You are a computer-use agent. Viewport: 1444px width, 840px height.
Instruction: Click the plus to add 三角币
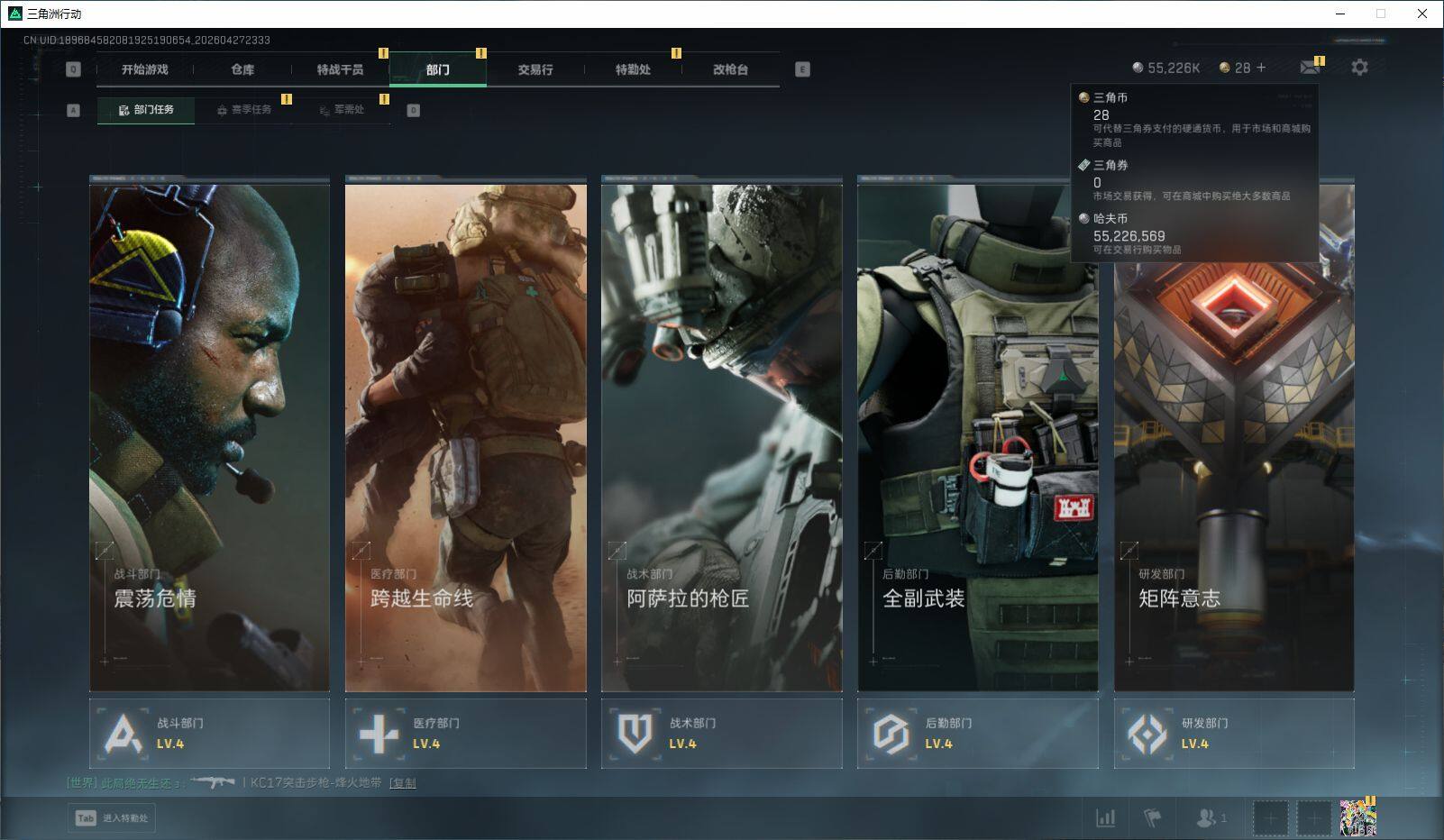pos(1261,68)
